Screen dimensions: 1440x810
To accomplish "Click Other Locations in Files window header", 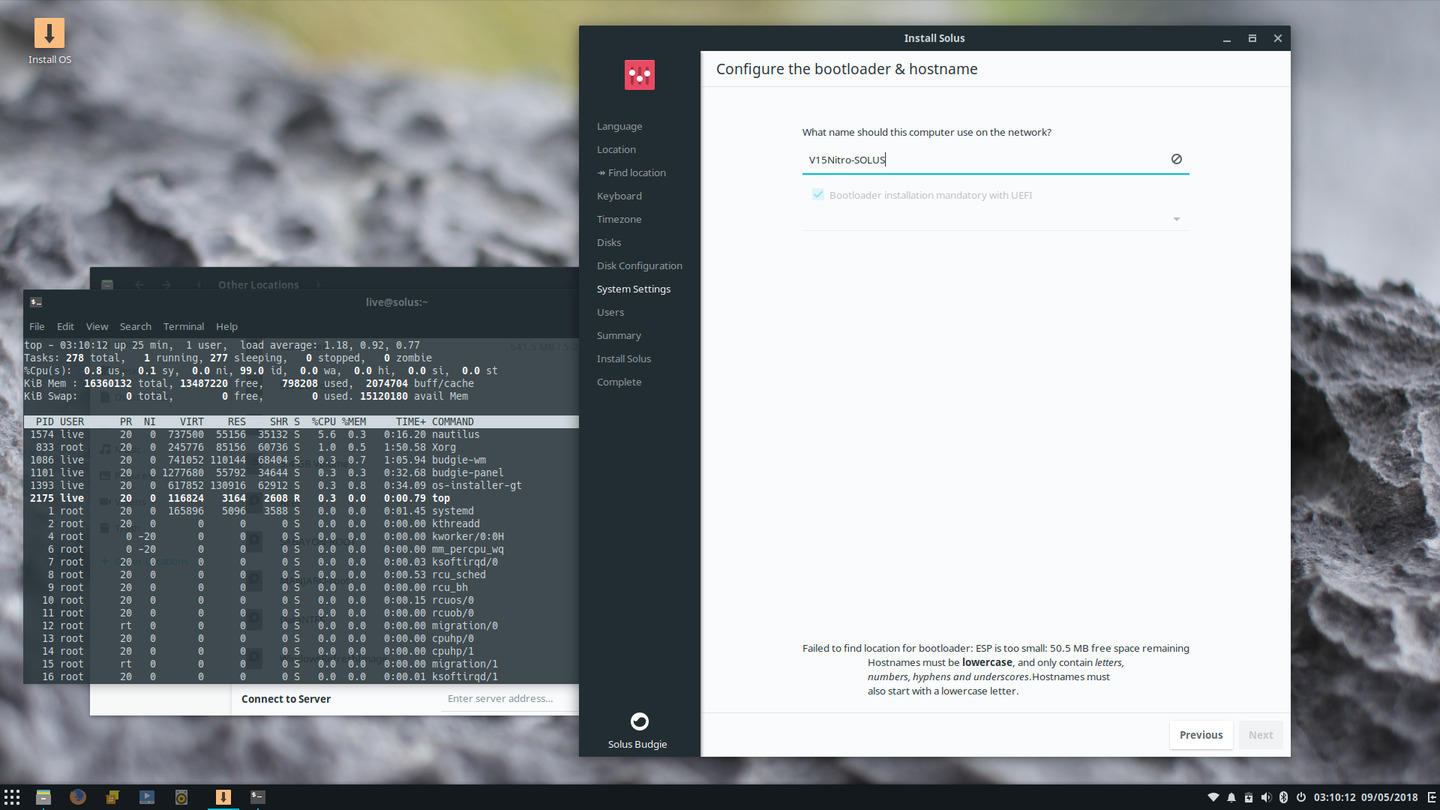I will pos(258,285).
